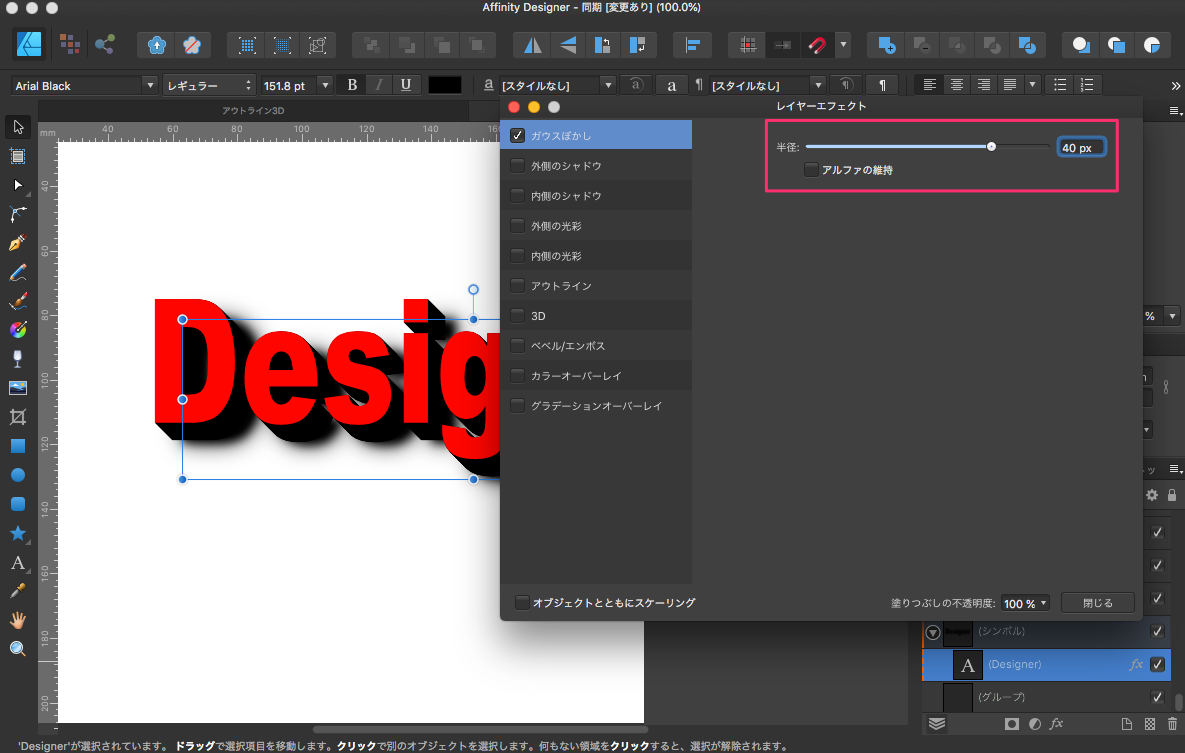The image size is (1185, 753).
Task: Open paragraph style [スタイルなし] dropdown
Action: [x=818, y=85]
